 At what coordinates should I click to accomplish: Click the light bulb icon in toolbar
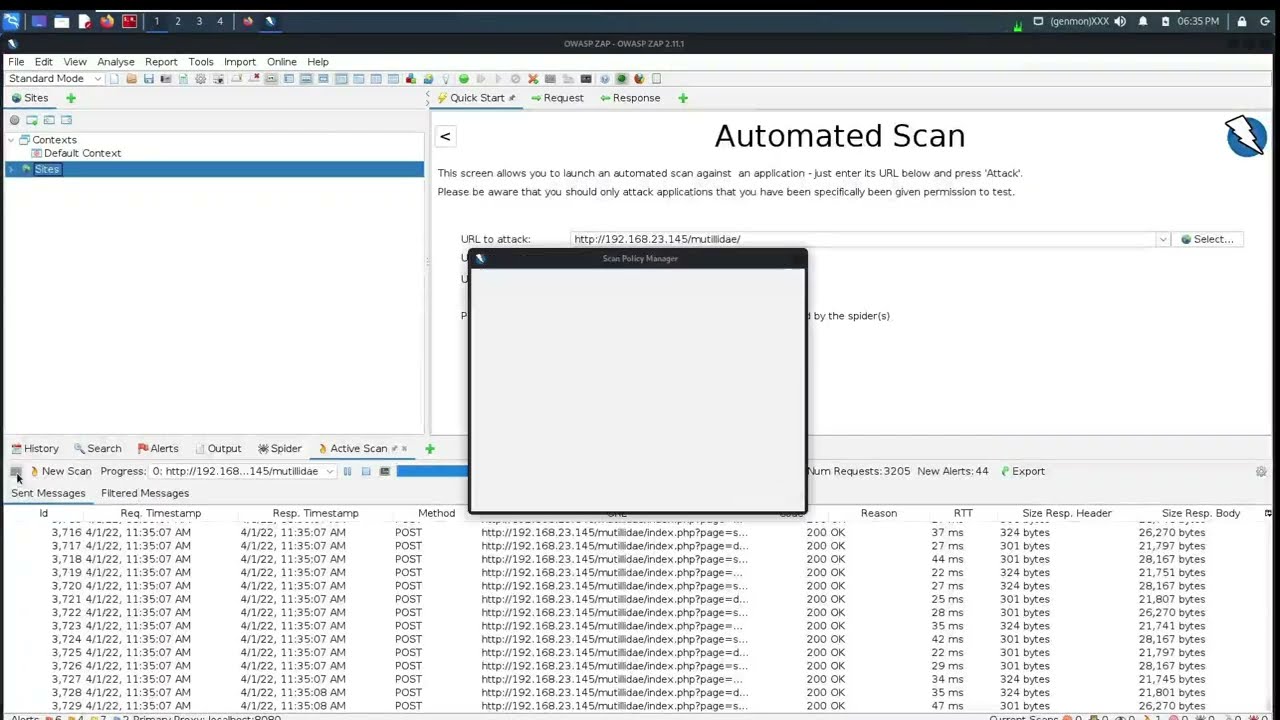(446, 79)
